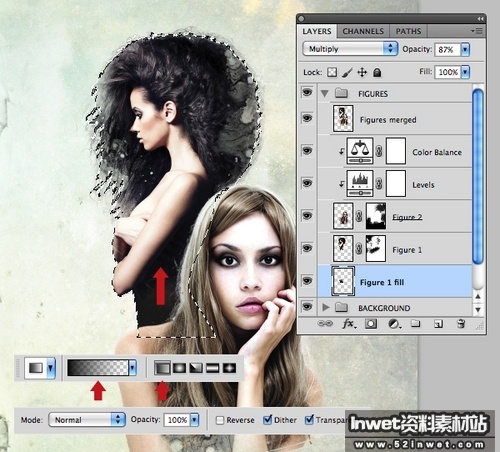Select the Figure 1 layer name
This screenshot has height=452, width=500.
[407, 250]
